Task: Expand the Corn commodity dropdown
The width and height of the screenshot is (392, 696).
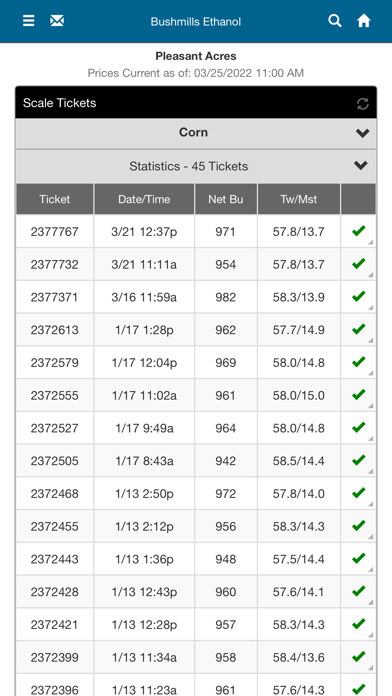Action: [x=196, y=133]
